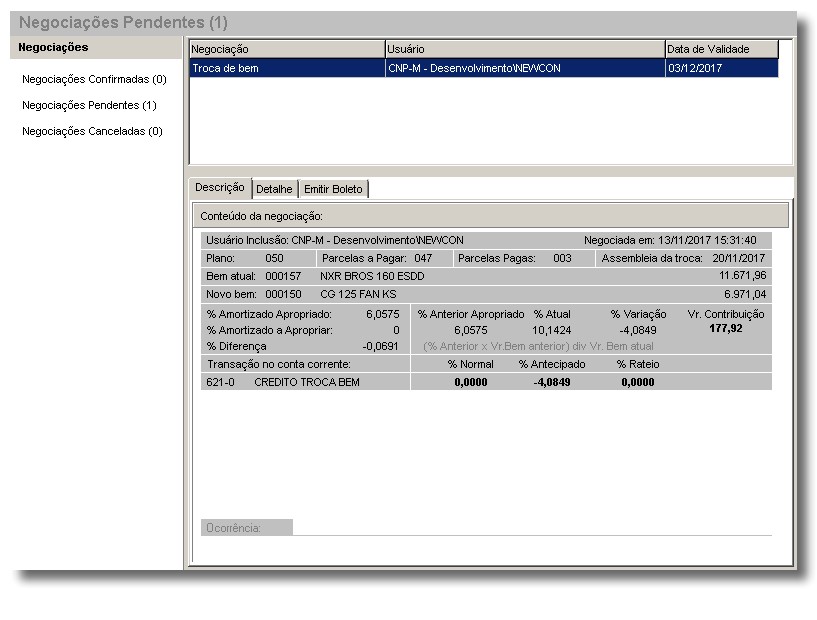This screenshot has height=620, width=817.
Task: Click the Assembleia da troca date 20/11/2017
Action: coord(738,258)
